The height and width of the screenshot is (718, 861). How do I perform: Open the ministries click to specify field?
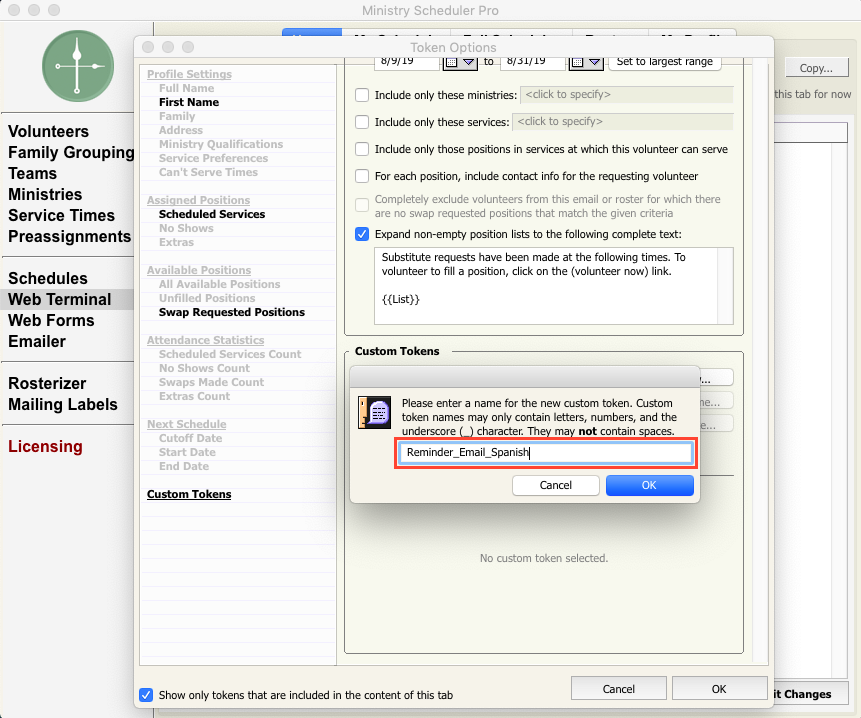[627, 94]
